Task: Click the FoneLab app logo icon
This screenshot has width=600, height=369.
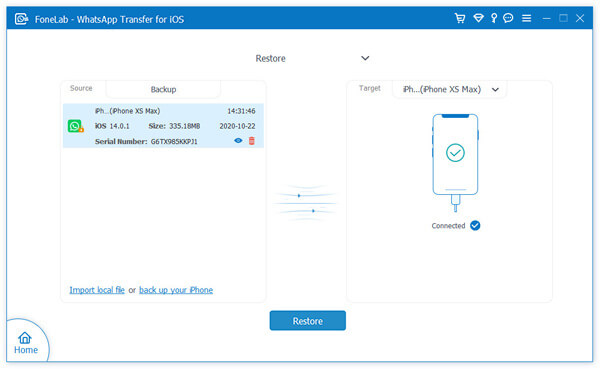Action: coord(21,19)
